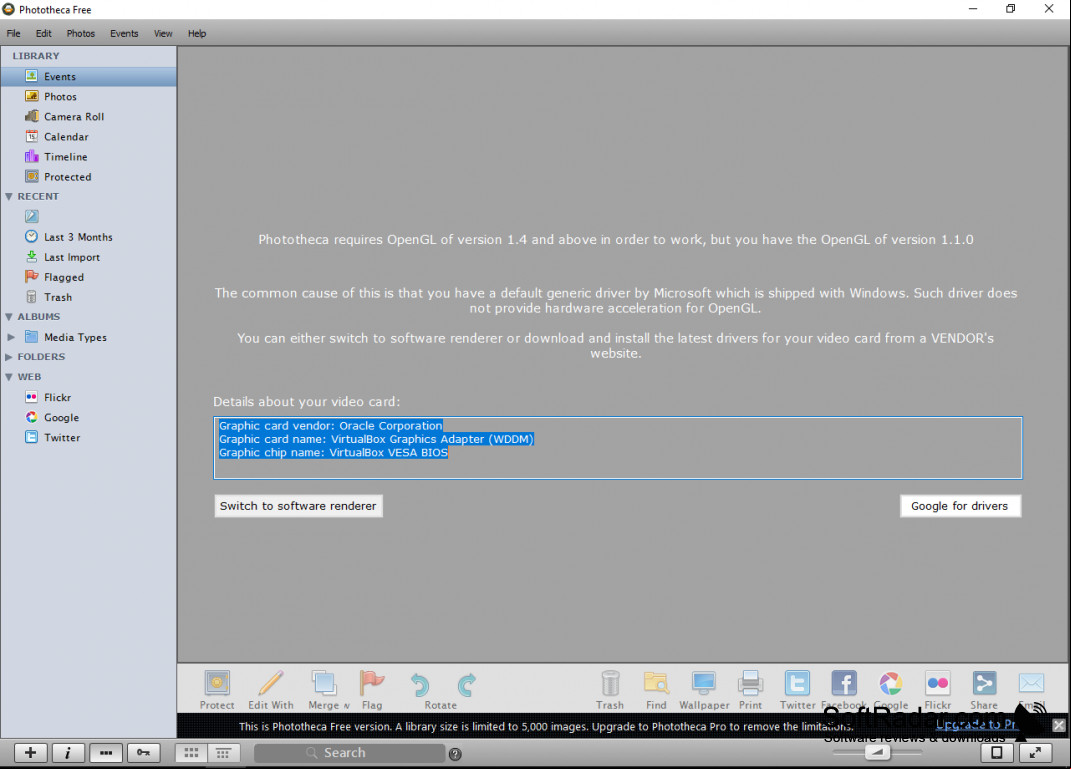This screenshot has height=769, width=1071.
Task: Click the three-dots button in bottom bar
Action: (106, 753)
